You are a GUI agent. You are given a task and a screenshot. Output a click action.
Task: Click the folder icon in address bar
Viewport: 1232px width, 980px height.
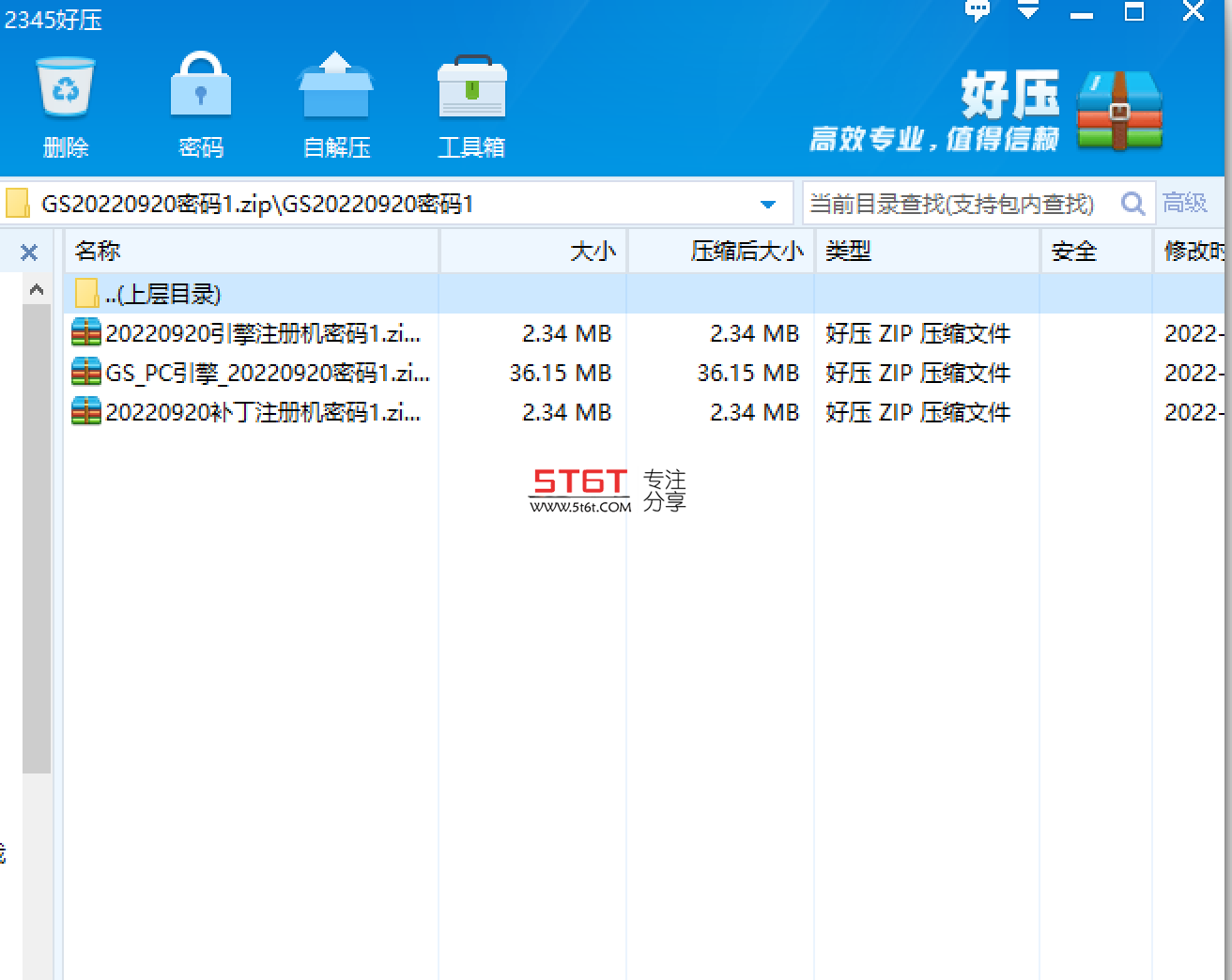[18, 204]
